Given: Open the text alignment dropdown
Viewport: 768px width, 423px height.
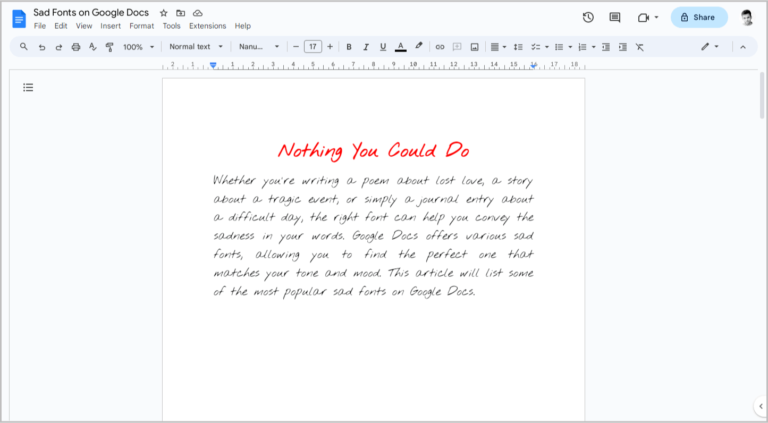Looking at the screenshot, I should point(498,47).
